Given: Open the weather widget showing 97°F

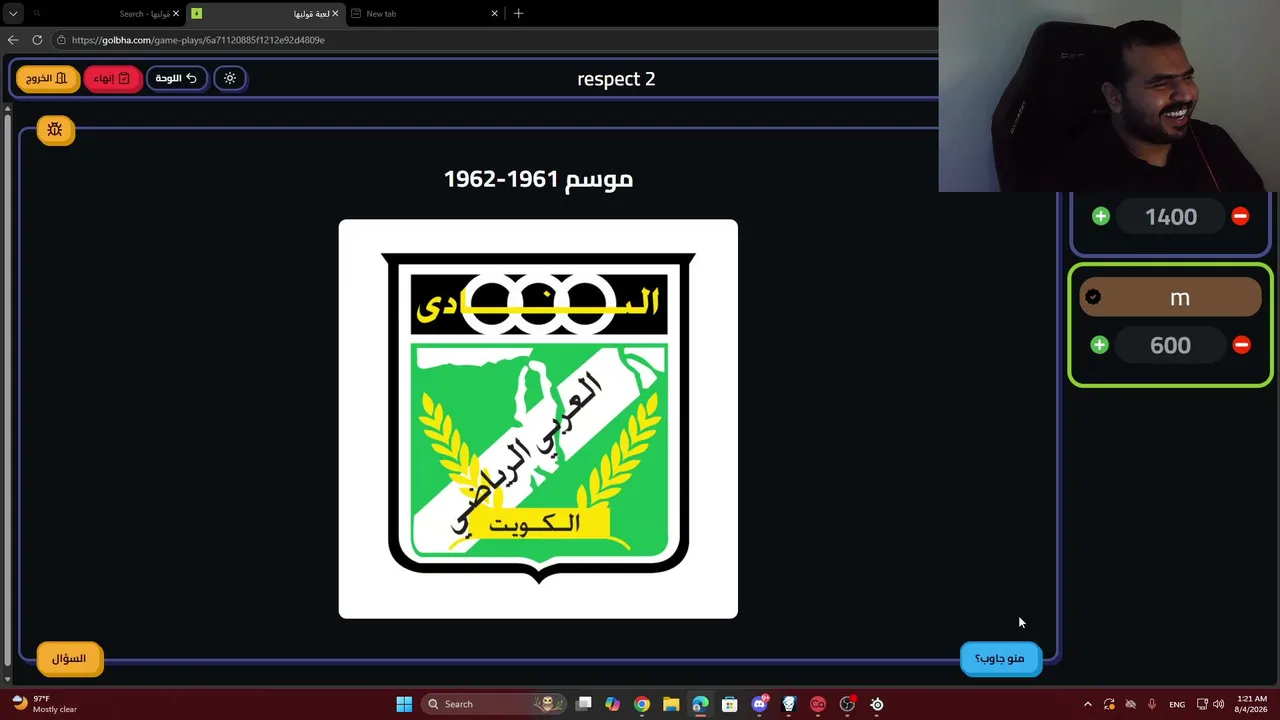Looking at the screenshot, I should pyautogui.click(x=45, y=704).
